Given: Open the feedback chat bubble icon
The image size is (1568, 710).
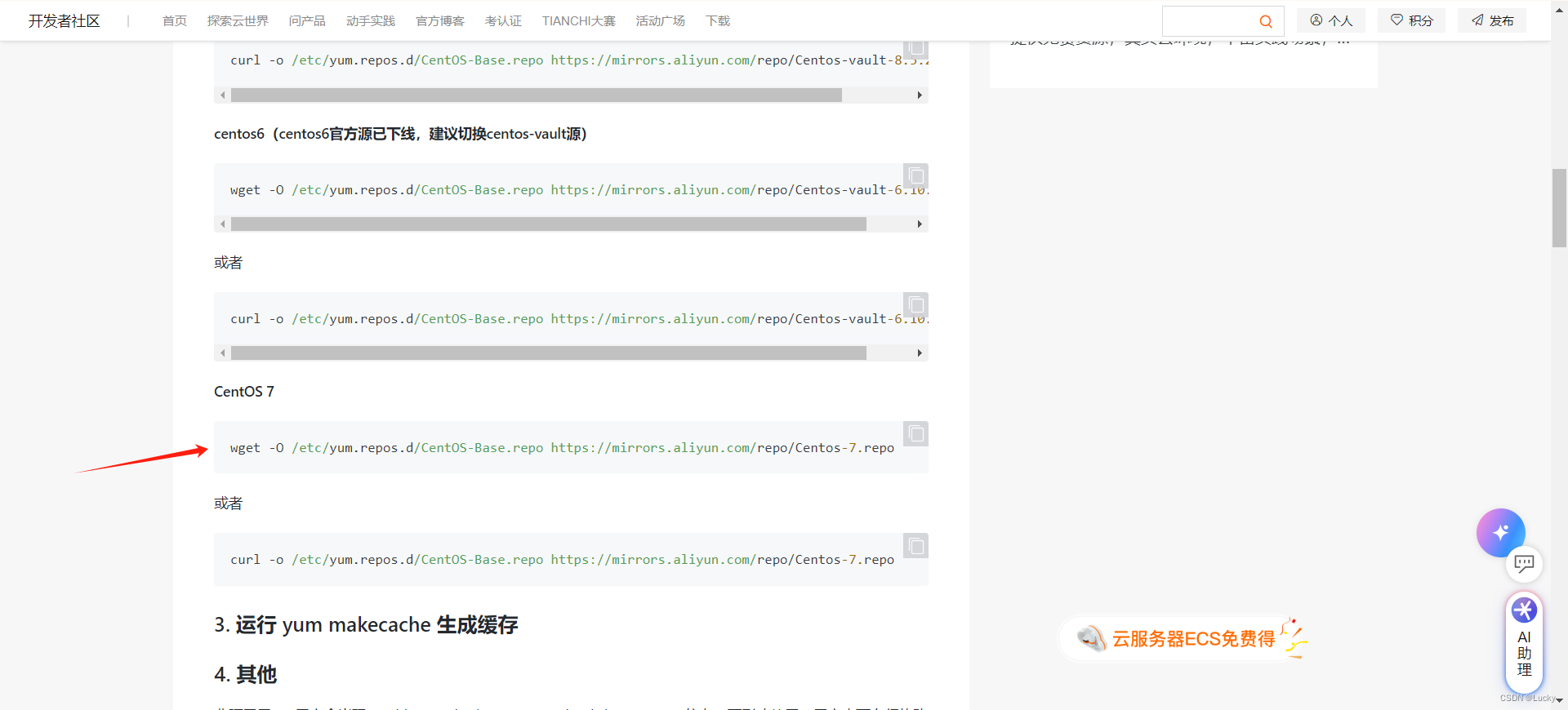Looking at the screenshot, I should [1524, 563].
